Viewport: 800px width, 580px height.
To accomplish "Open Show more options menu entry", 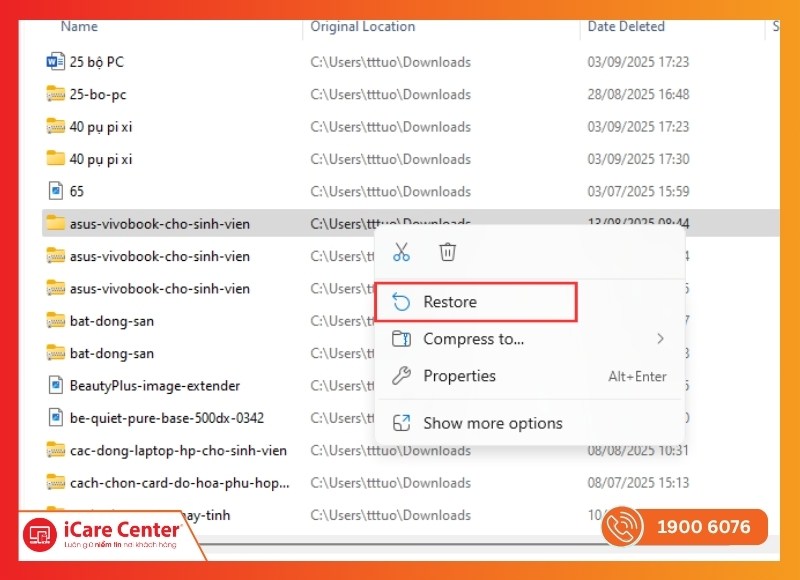I will click(492, 423).
